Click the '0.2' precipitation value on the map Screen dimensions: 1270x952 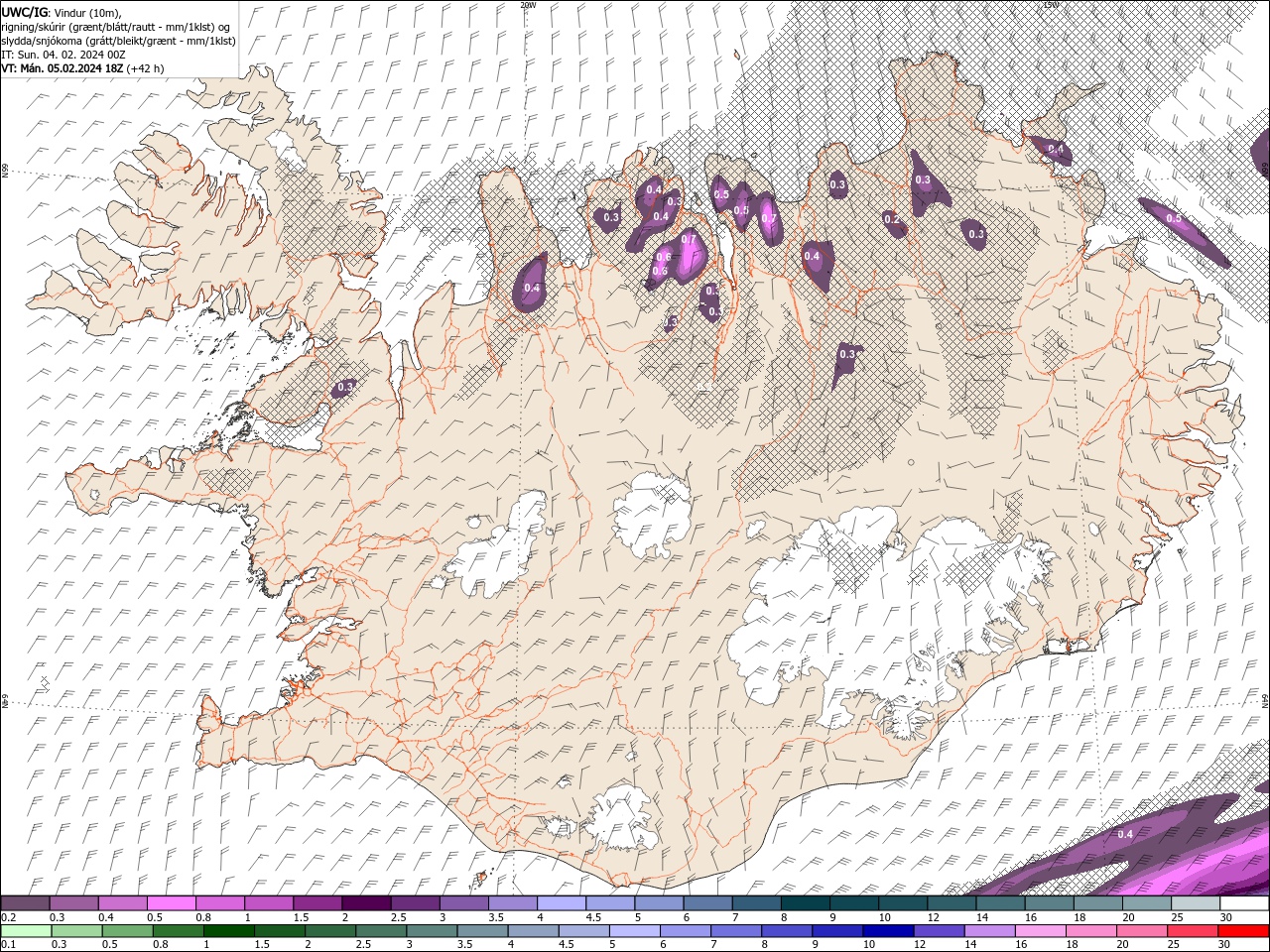[x=891, y=220]
